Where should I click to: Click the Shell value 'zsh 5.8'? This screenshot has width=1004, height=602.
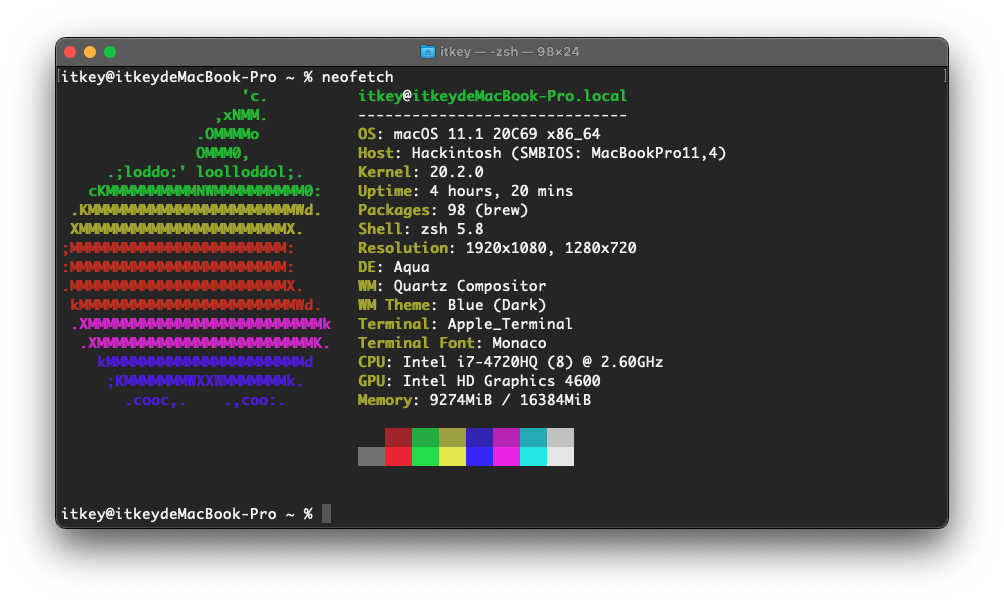(451, 229)
